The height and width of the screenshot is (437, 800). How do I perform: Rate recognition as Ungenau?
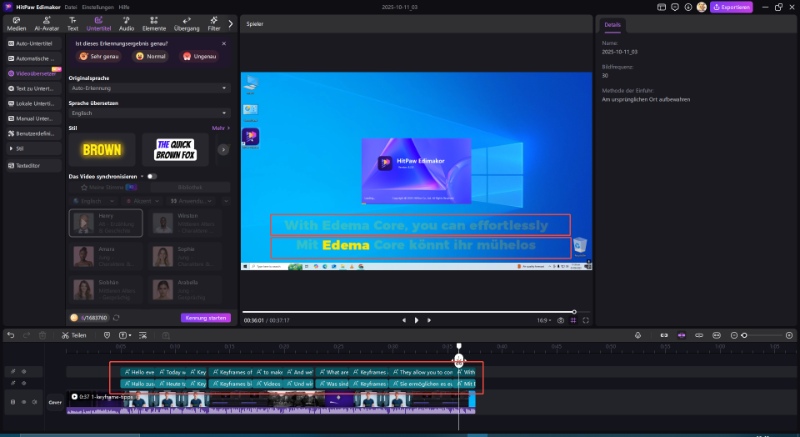click(x=200, y=57)
